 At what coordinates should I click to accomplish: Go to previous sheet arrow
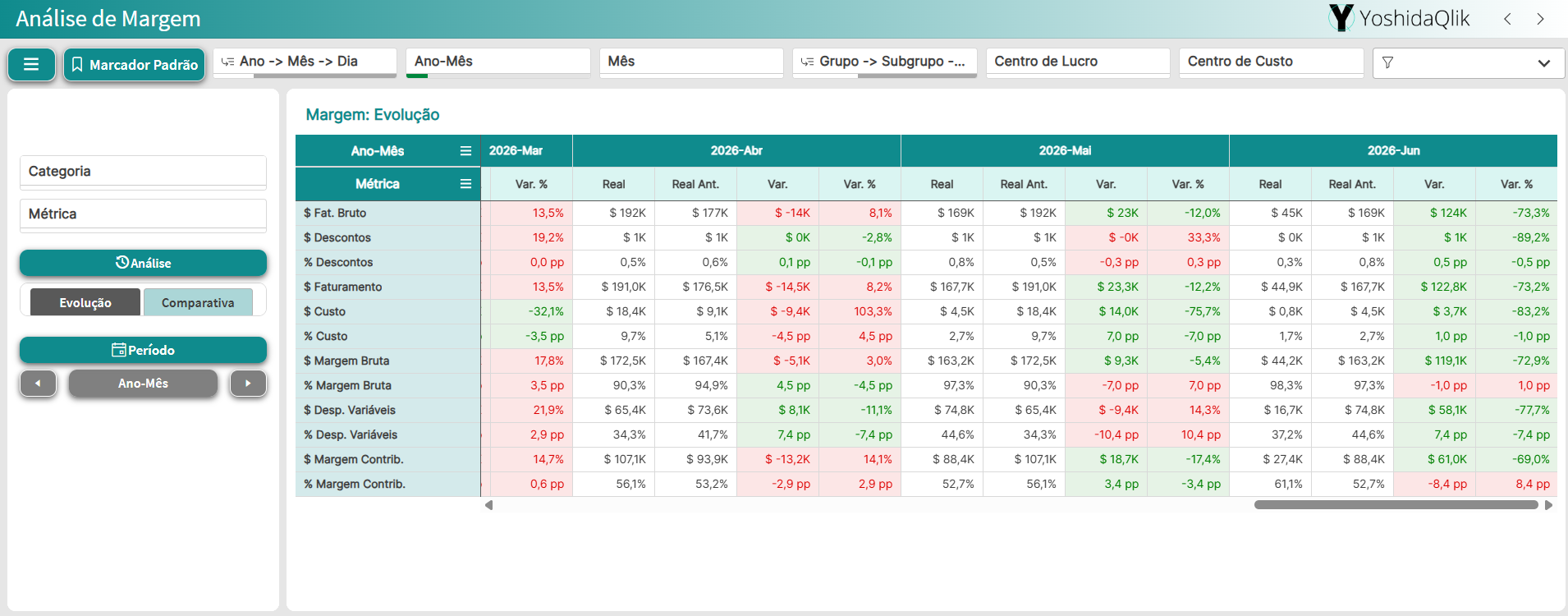pos(1507,19)
